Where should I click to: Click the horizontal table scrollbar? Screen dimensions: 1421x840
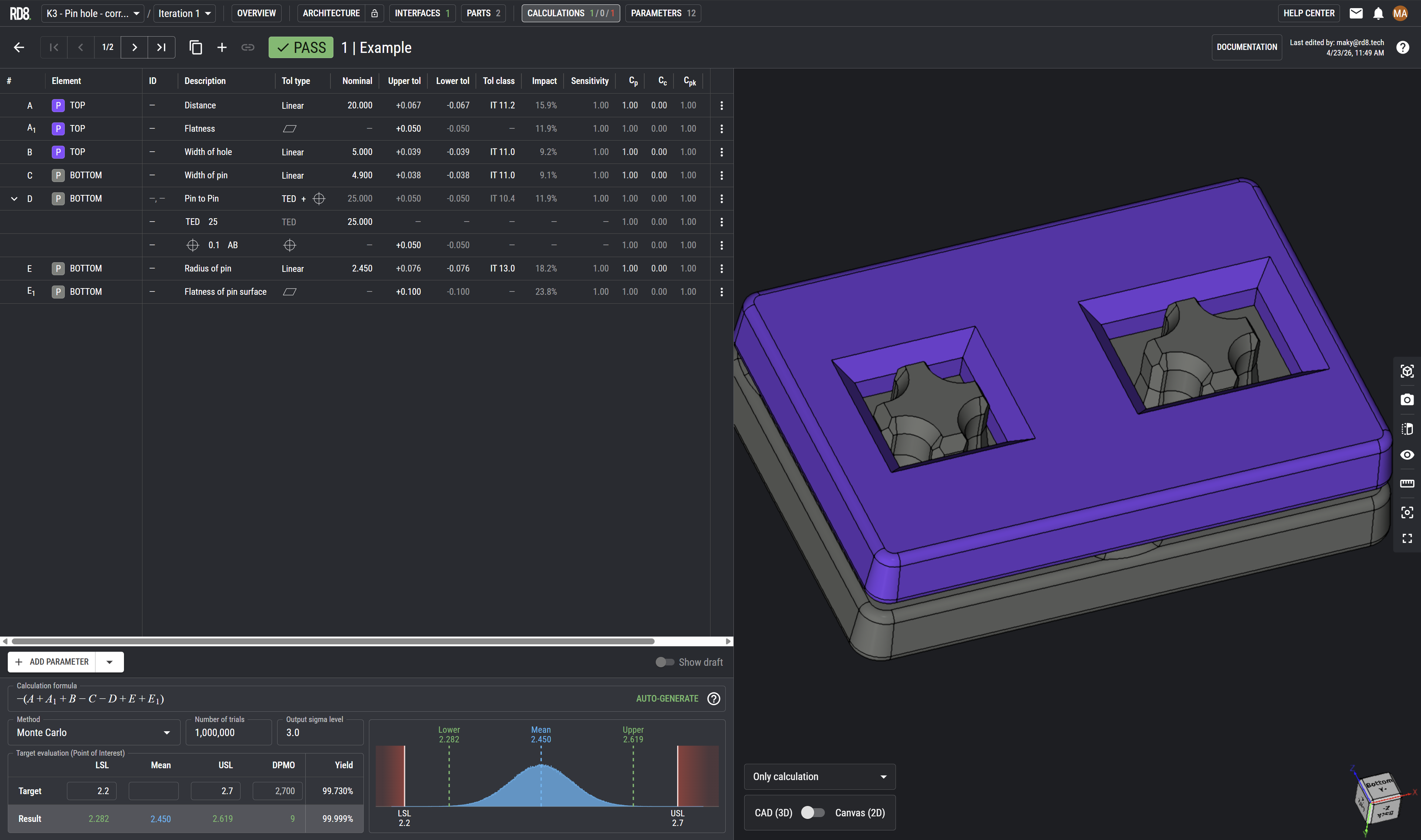tap(333, 641)
